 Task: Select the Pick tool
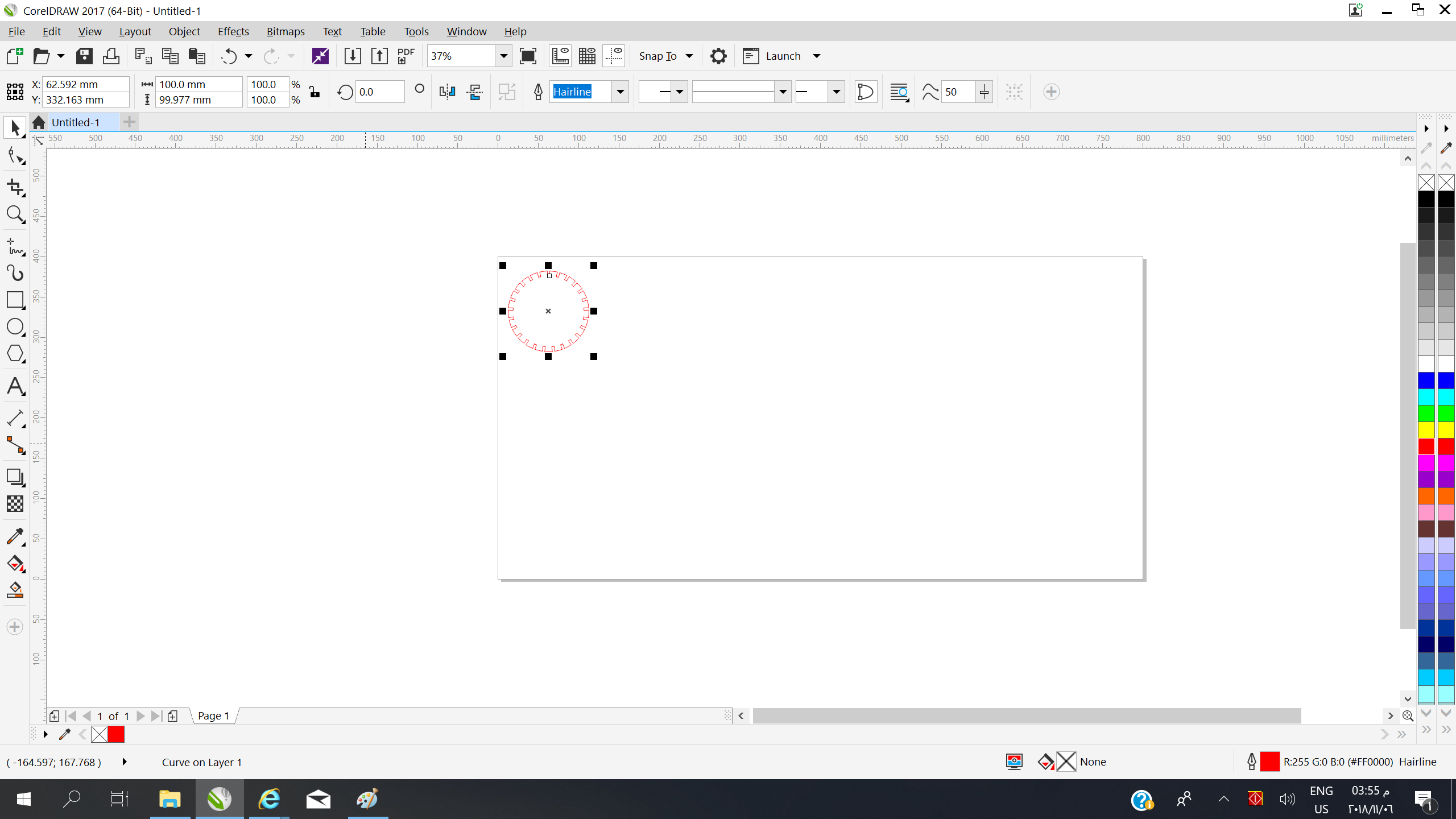[x=15, y=128]
